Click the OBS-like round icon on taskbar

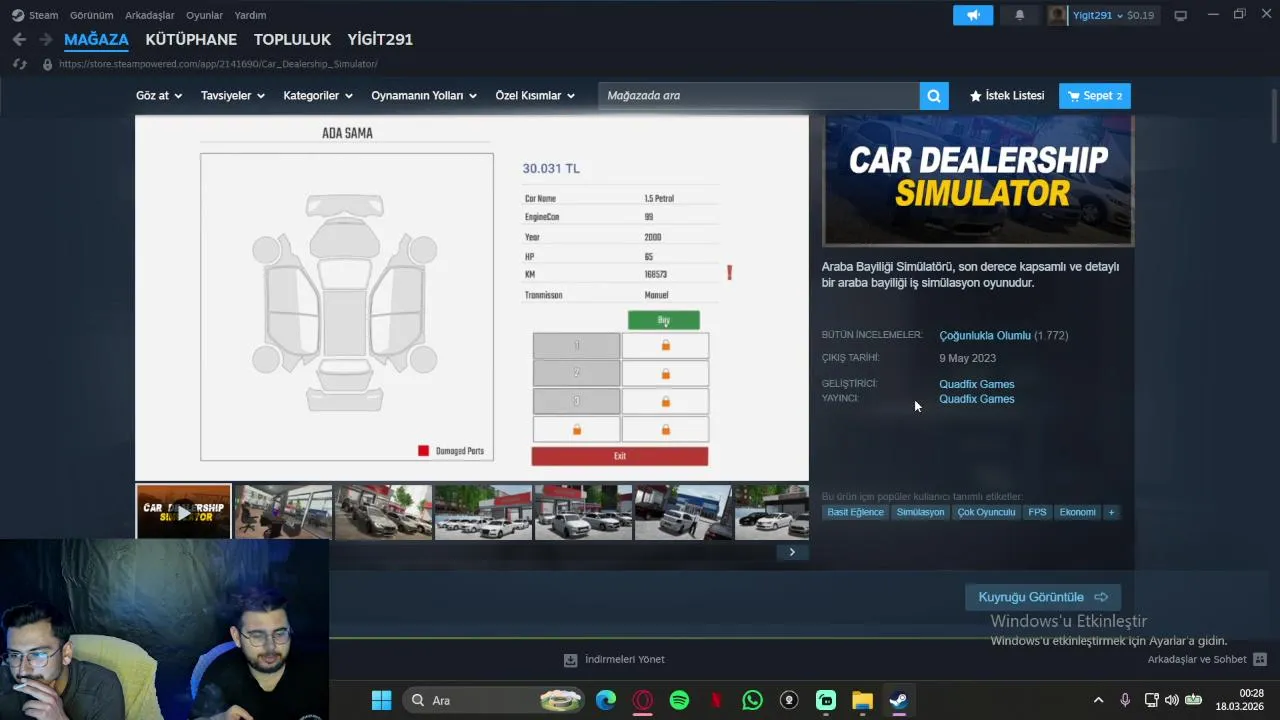tap(789, 700)
